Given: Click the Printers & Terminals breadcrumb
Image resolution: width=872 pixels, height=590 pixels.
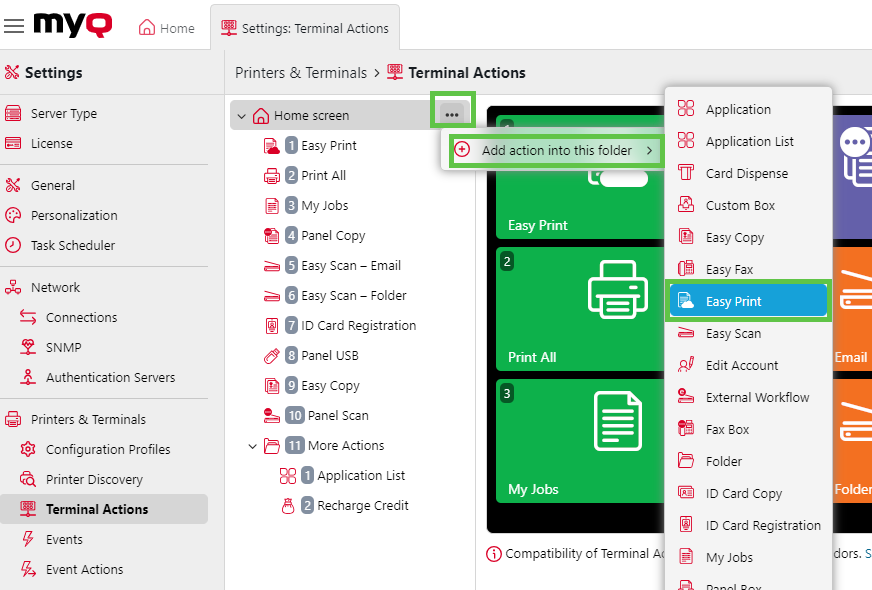Looking at the screenshot, I should pyautogui.click(x=301, y=72).
